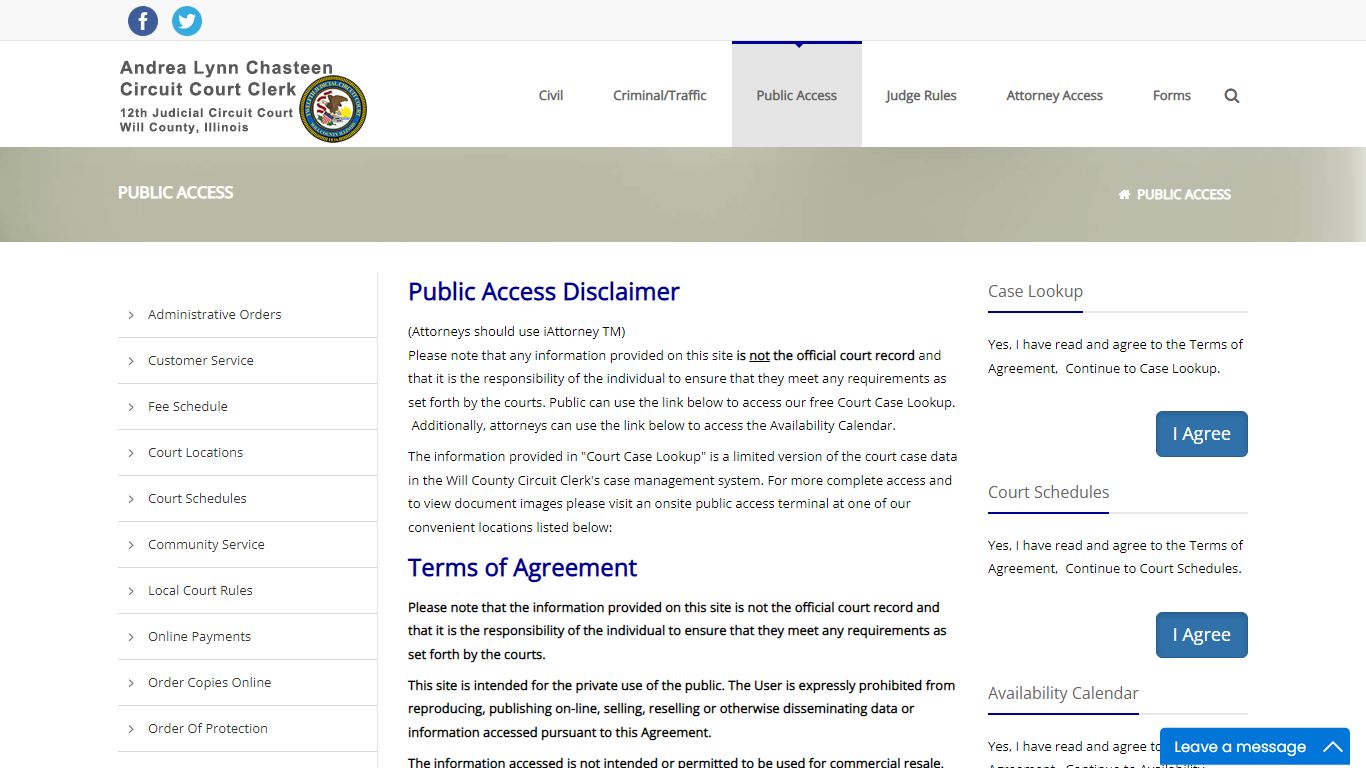Open the Twitter page icon

coord(187,20)
